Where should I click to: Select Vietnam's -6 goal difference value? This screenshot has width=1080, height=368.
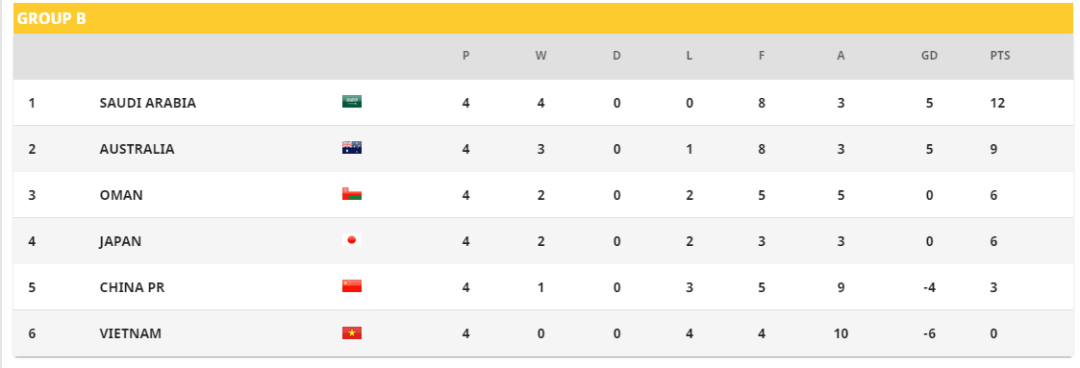(x=929, y=334)
